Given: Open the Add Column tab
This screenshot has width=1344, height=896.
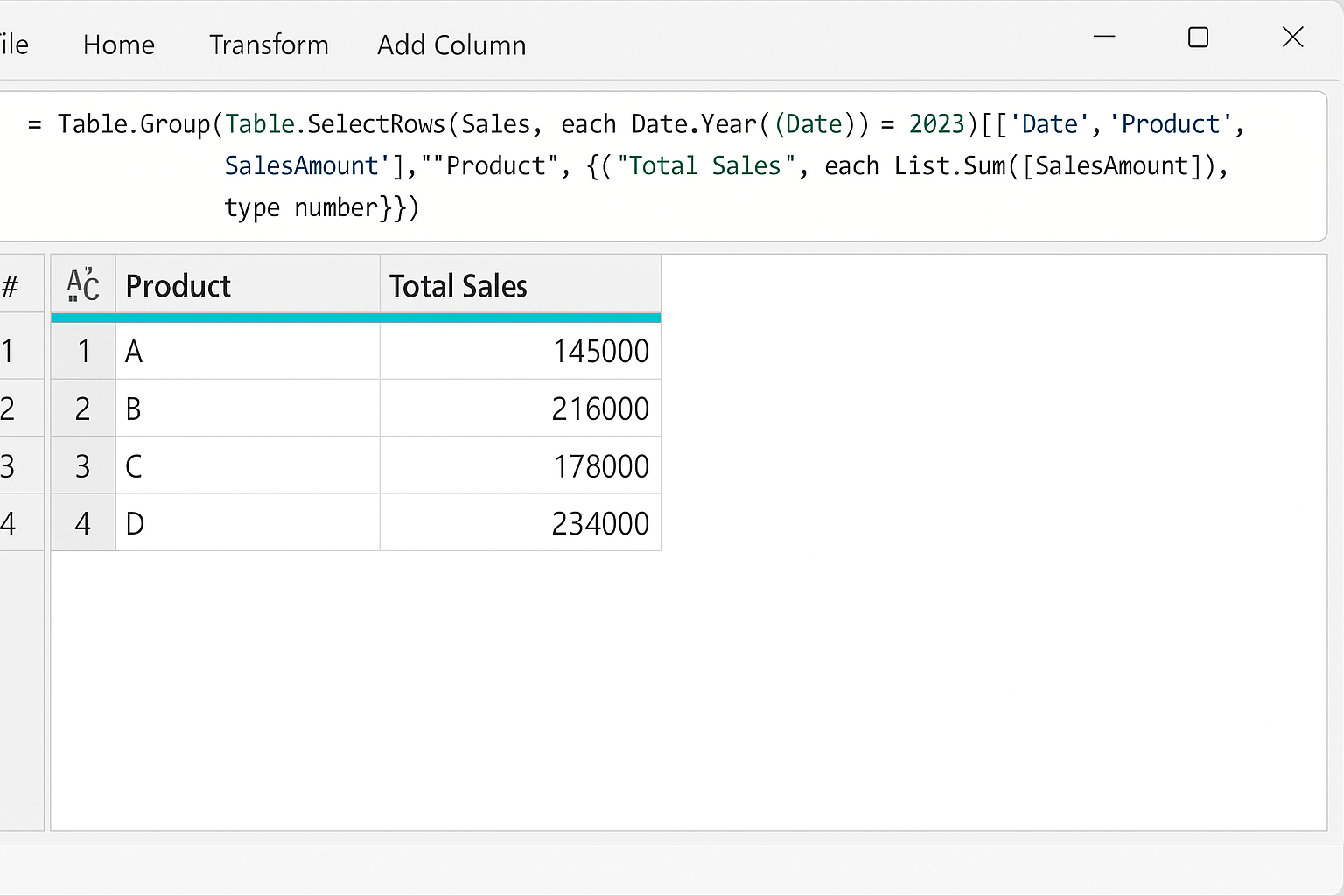Looking at the screenshot, I should 451,45.
